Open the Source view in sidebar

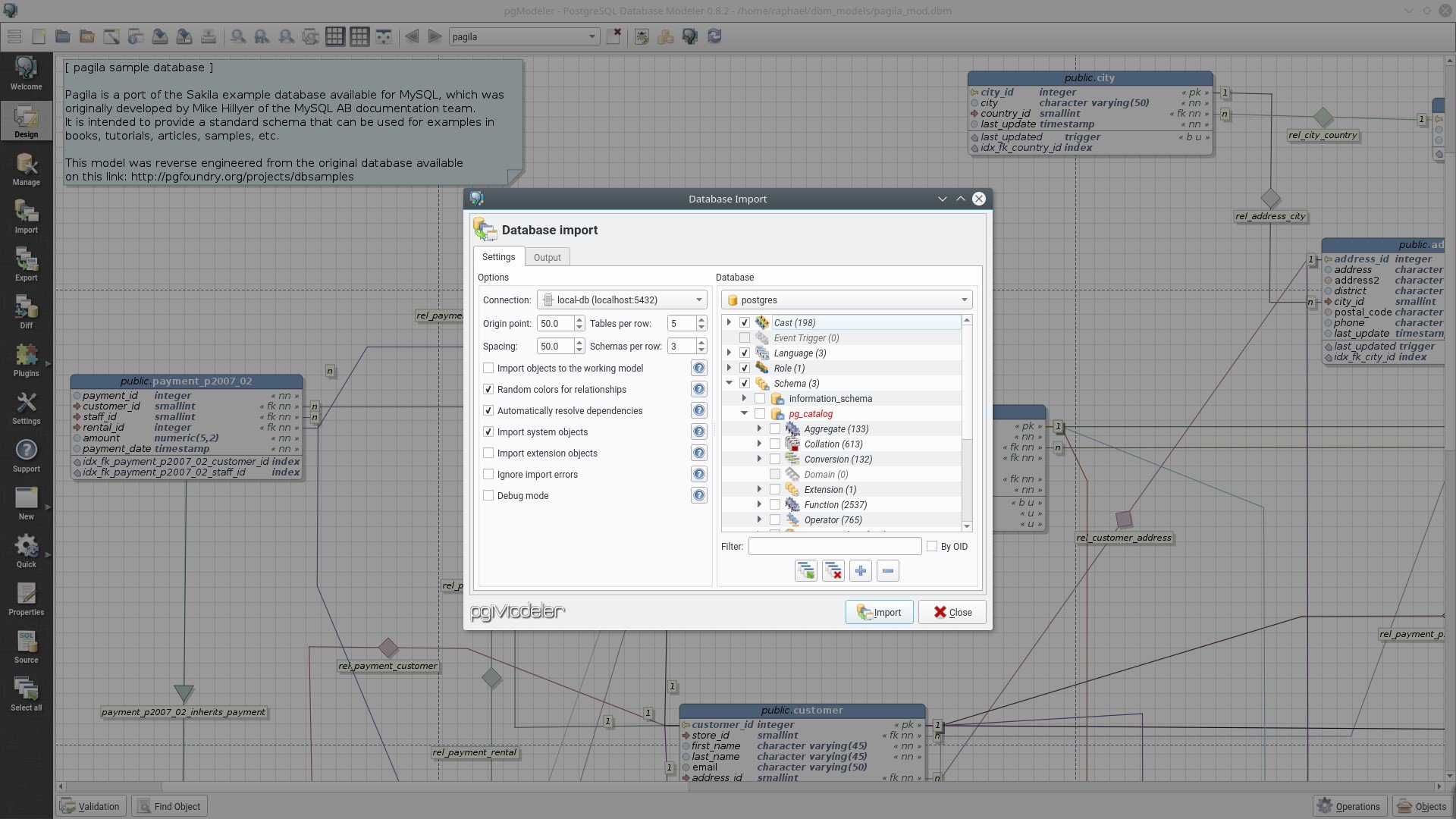26,647
